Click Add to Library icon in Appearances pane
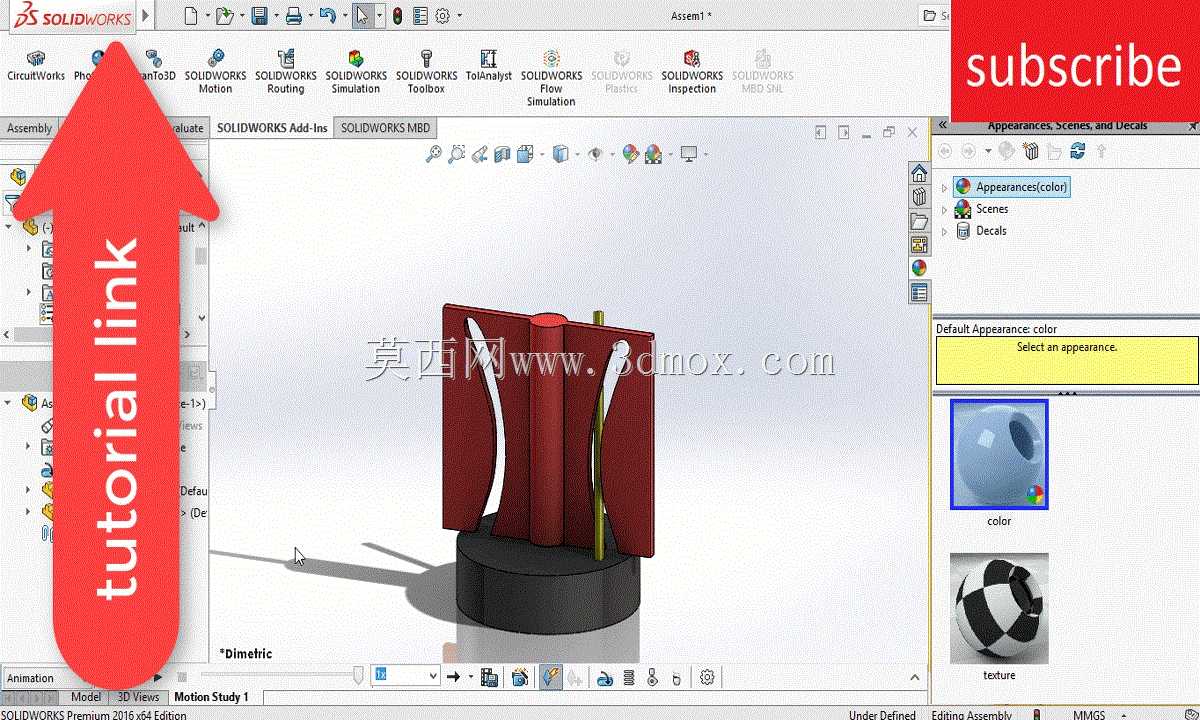Viewport: 1200px width, 720px height. 1031,151
